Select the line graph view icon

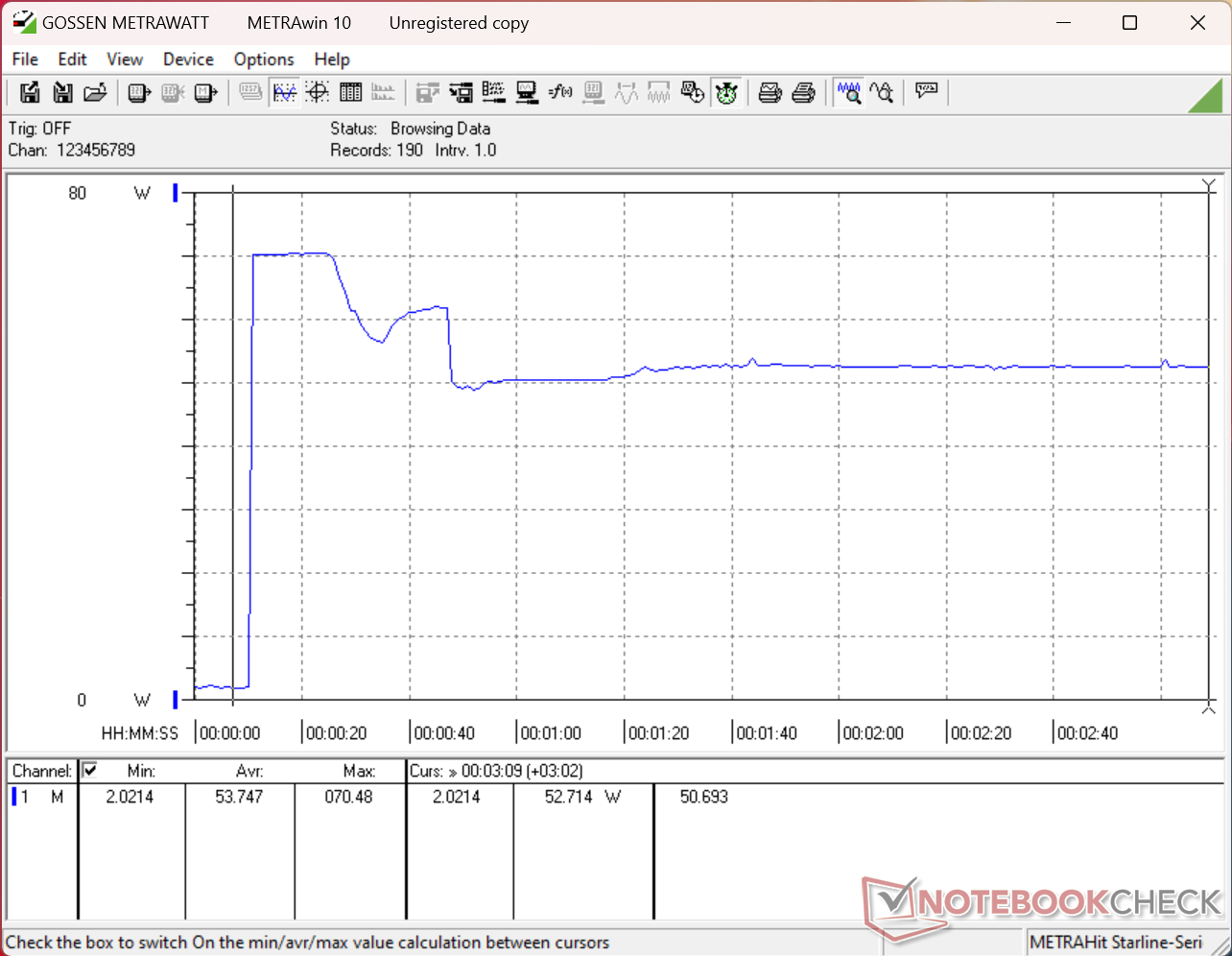[285, 92]
